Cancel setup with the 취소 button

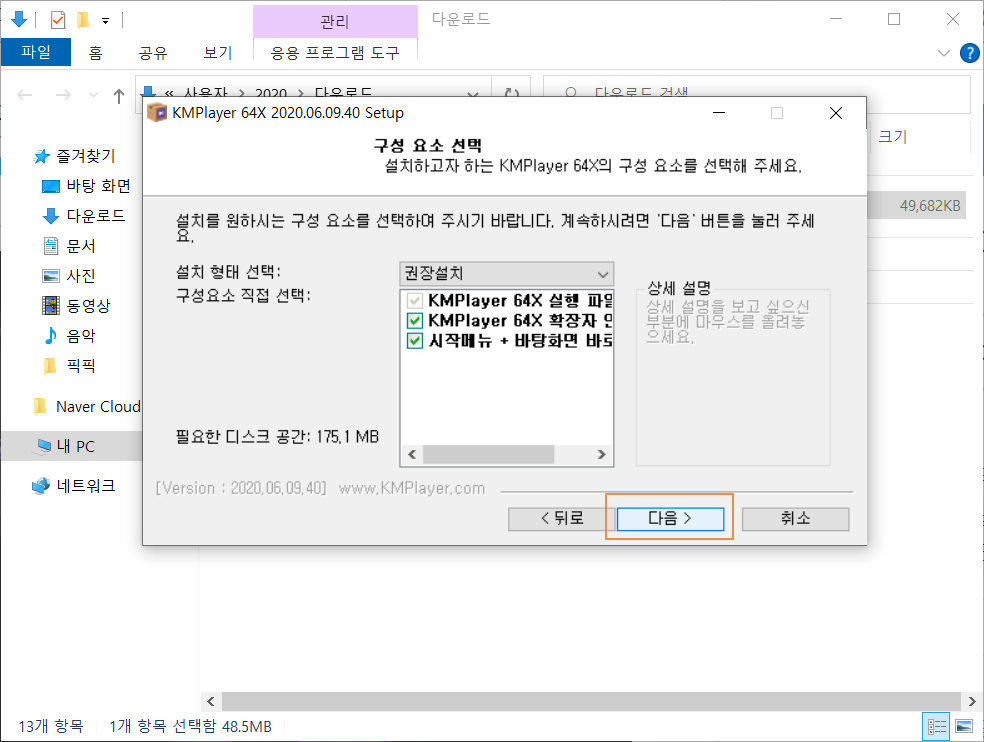point(795,519)
